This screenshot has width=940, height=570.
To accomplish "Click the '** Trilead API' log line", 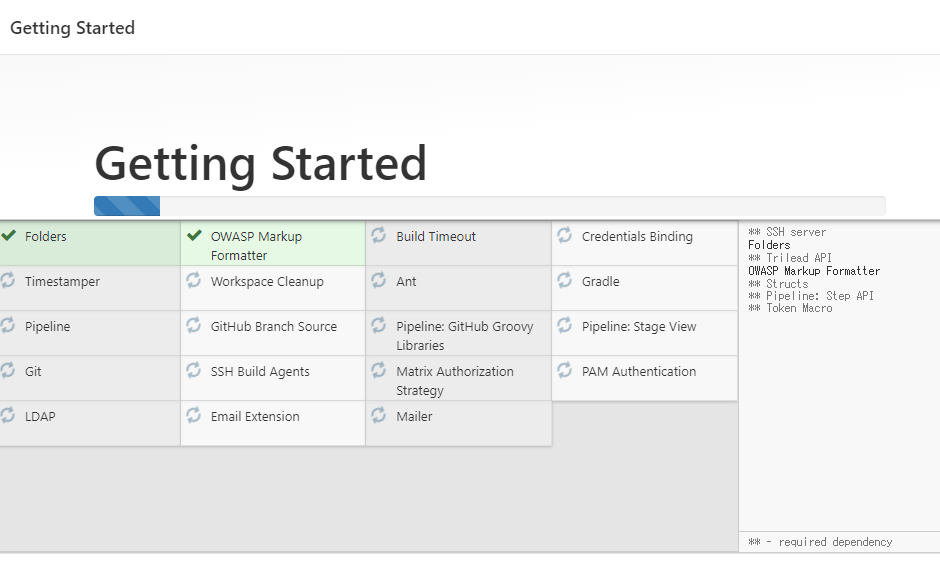I will (790, 258).
